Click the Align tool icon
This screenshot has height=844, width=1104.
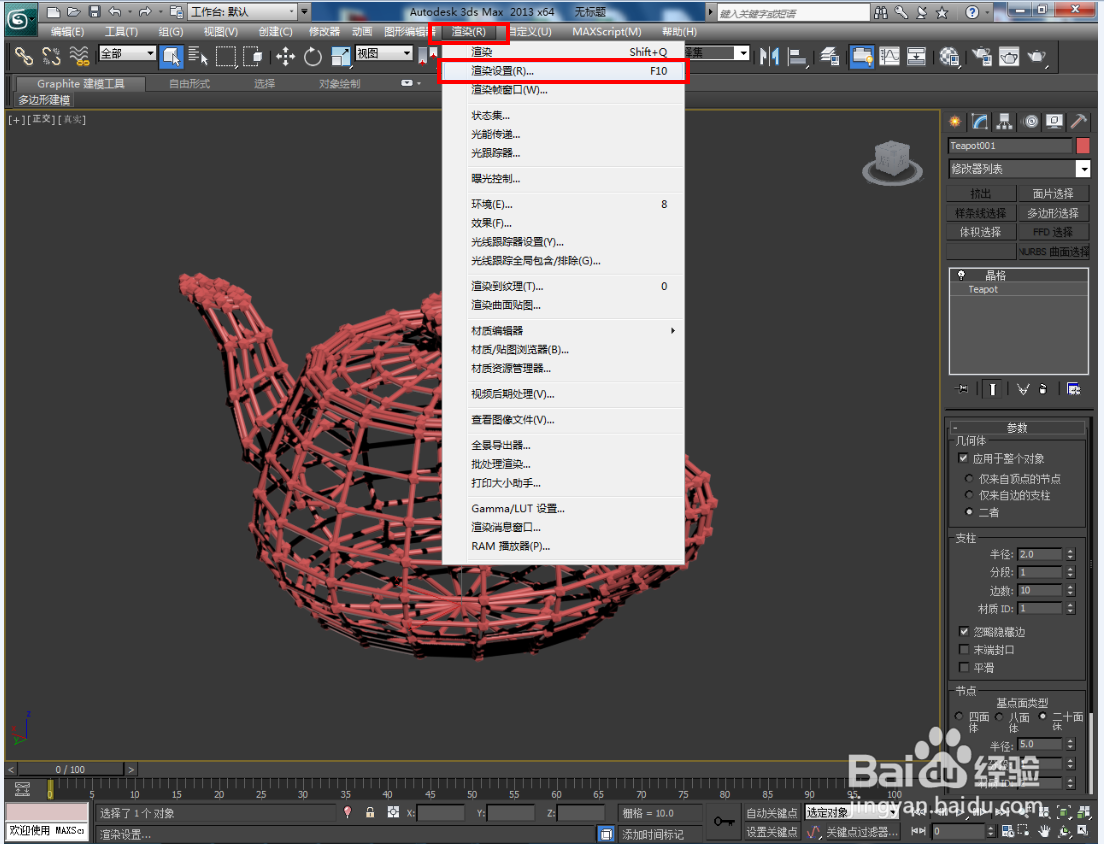pos(796,56)
